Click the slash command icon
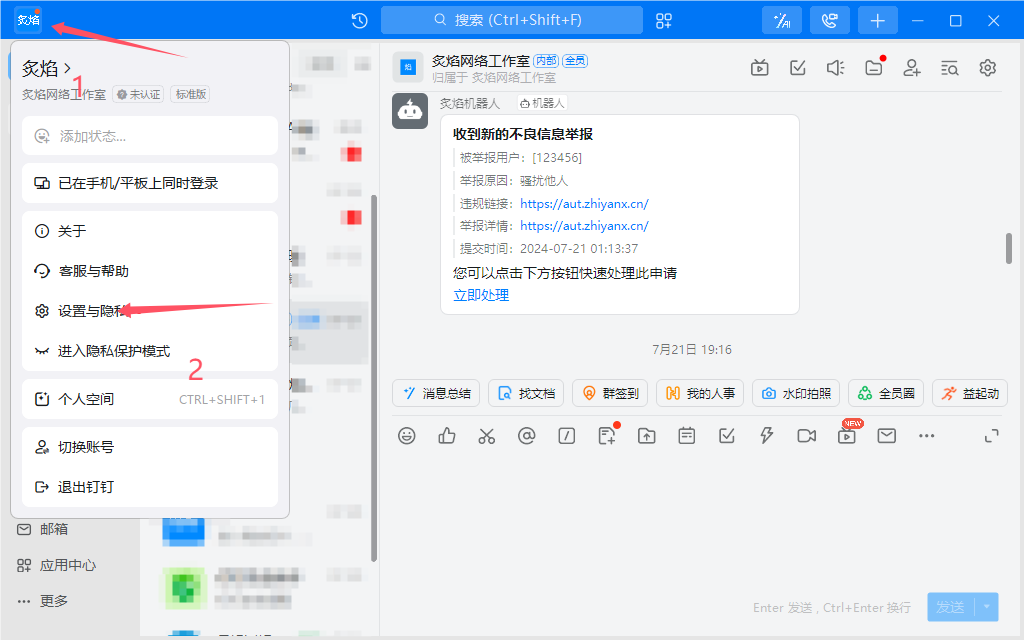The width and height of the screenshot is (1024, 640). click(567, 436)
